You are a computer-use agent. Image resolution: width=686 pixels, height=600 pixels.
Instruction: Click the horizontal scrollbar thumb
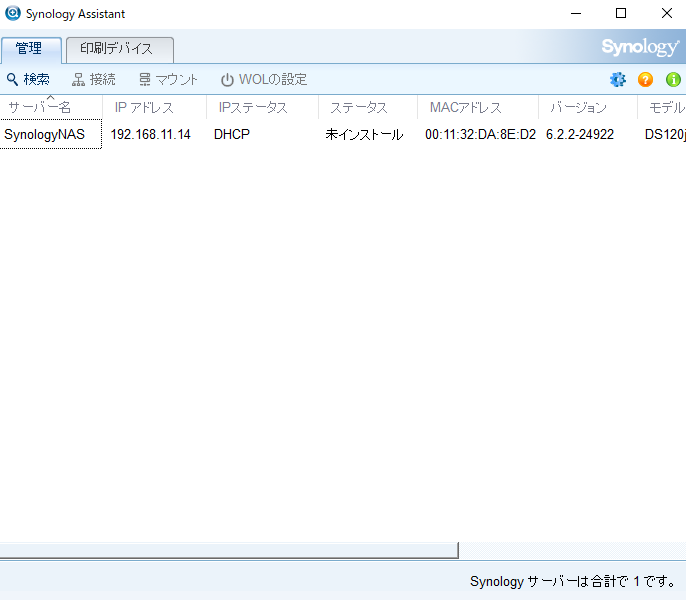pyautogui.click(x=229, y=551)
